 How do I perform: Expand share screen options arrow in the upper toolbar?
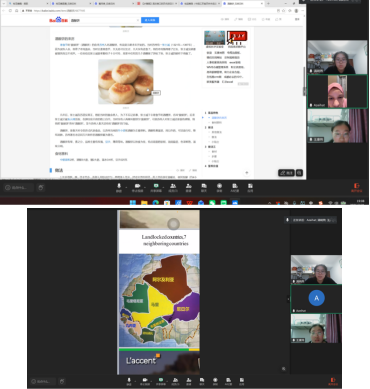(x=164, y=187)
